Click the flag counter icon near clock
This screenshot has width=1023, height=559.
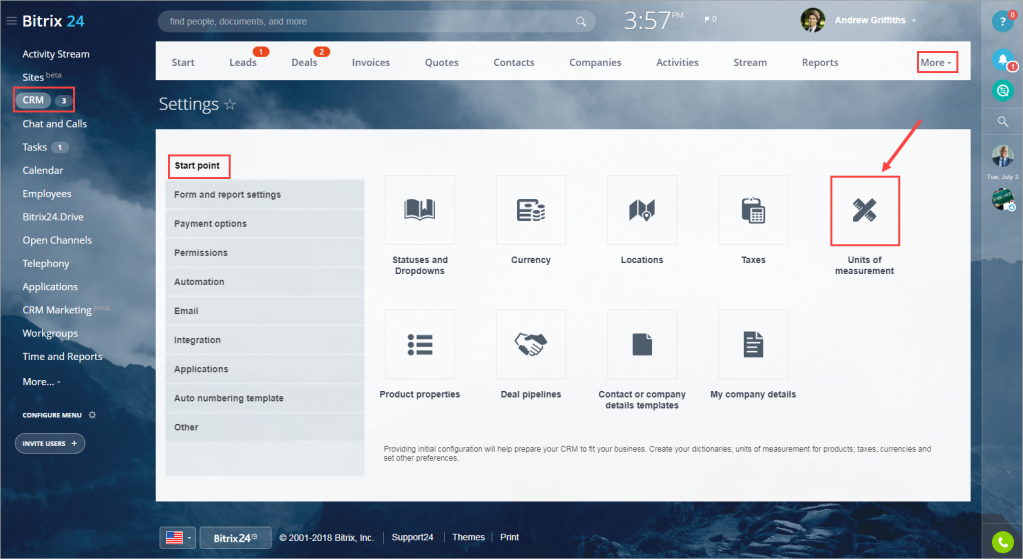[710, 20]
